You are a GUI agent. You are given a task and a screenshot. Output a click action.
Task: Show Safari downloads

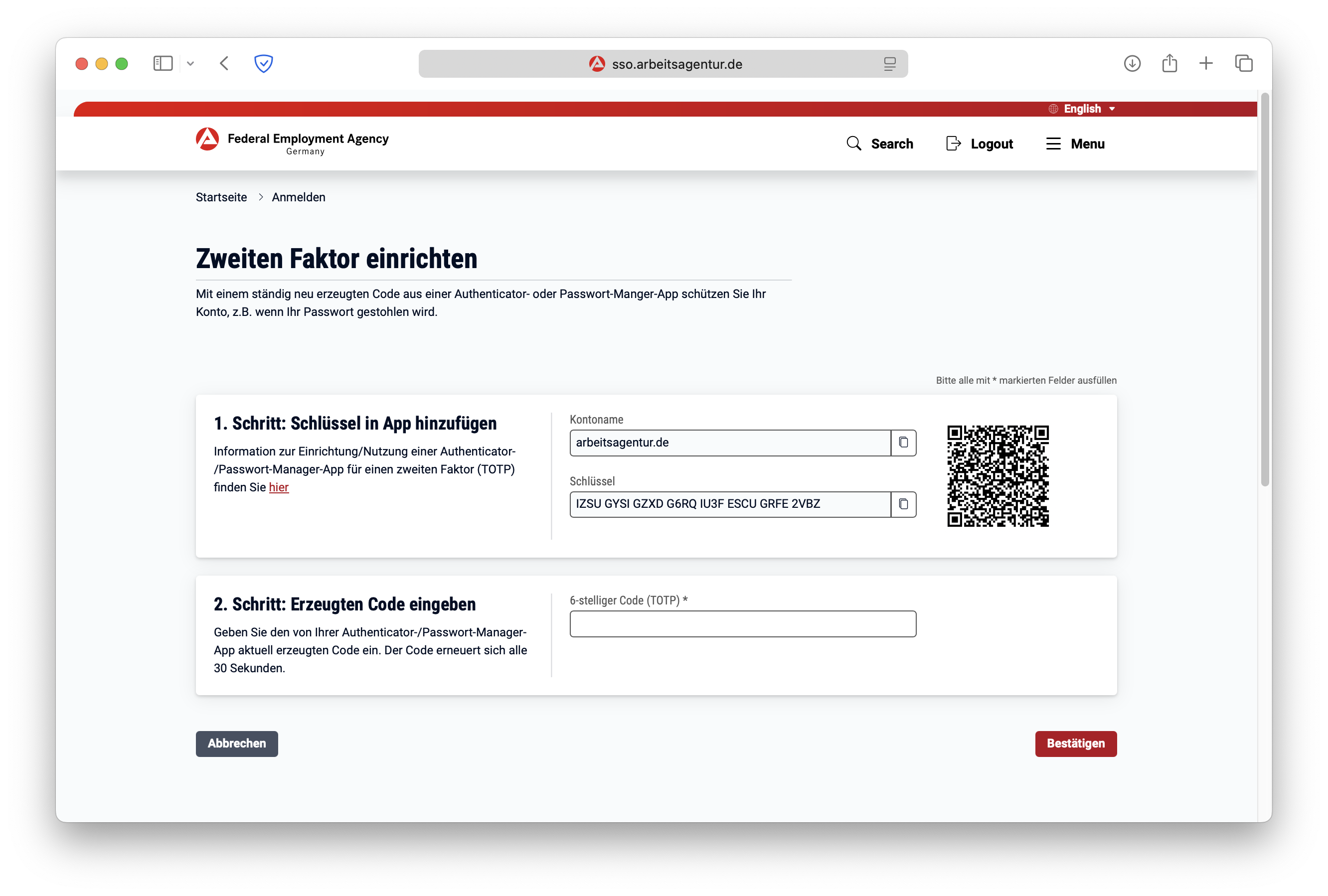click(1132, 63)
